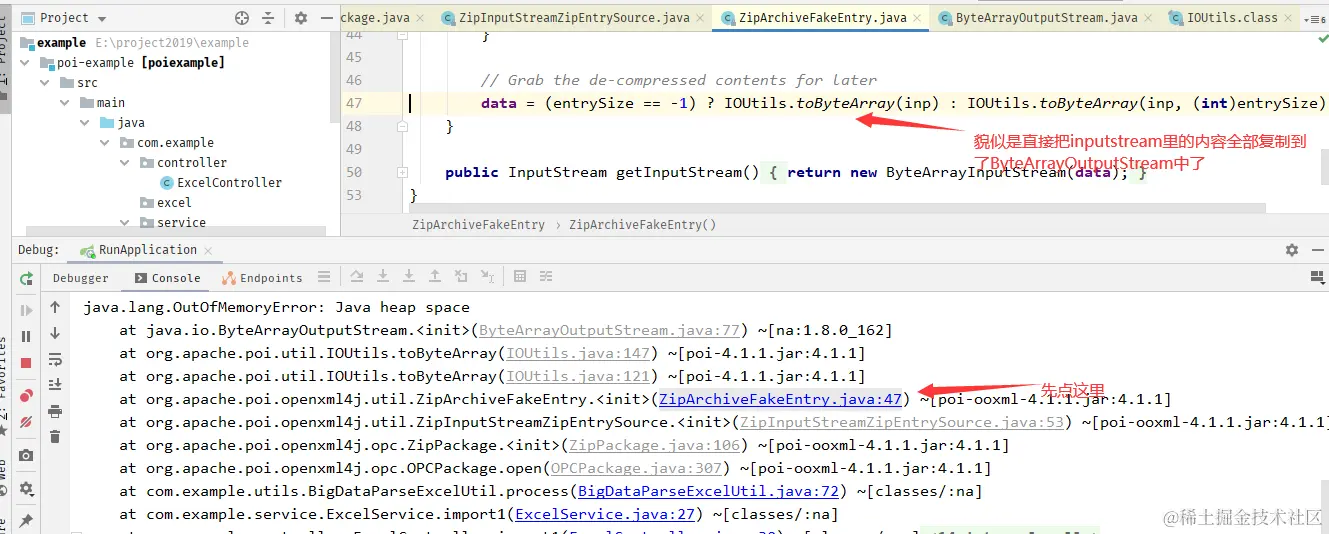Open Debugger tab

click(x=80, y=278)
